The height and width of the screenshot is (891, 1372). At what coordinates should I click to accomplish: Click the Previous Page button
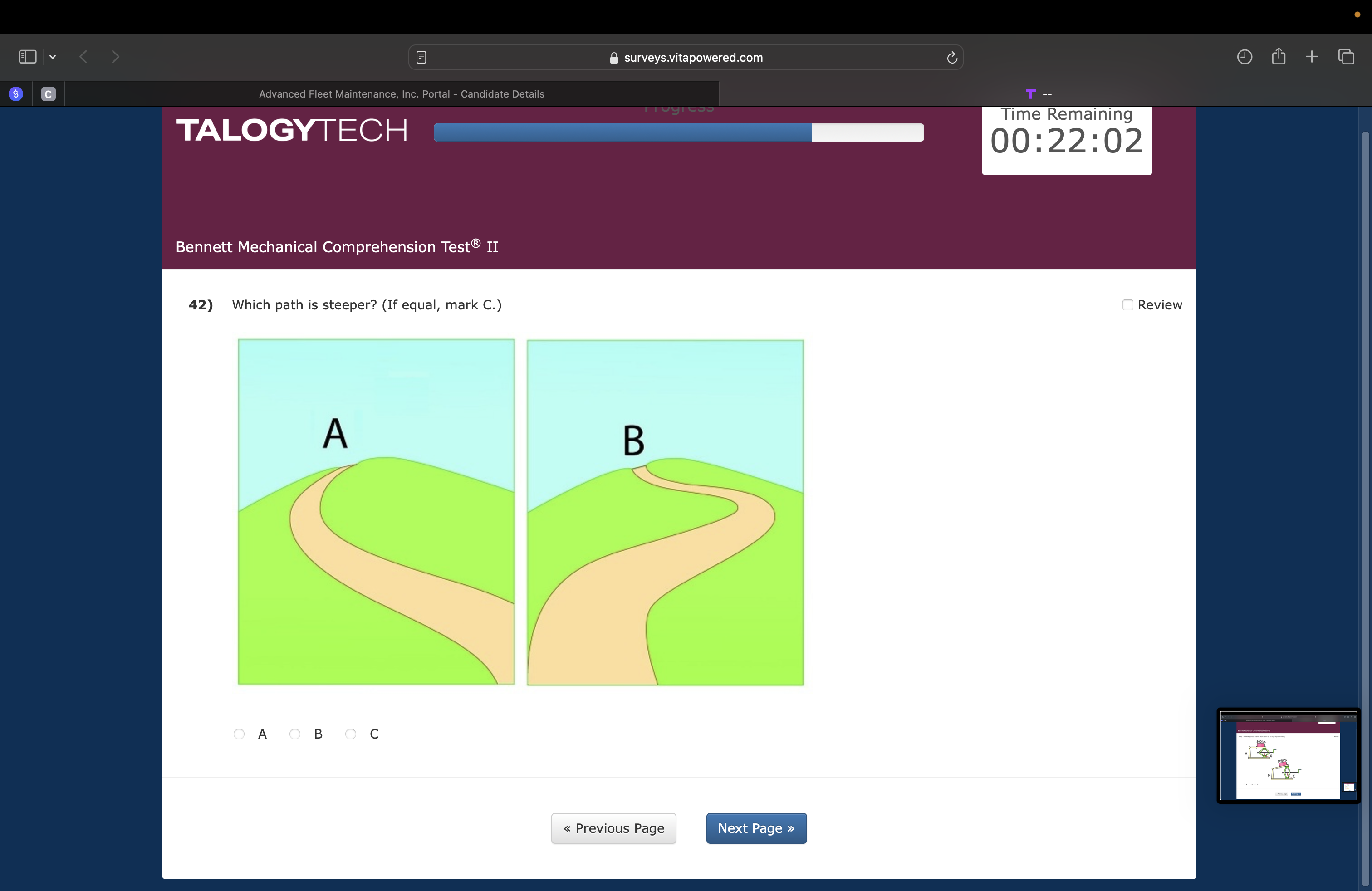click(613, 828)
